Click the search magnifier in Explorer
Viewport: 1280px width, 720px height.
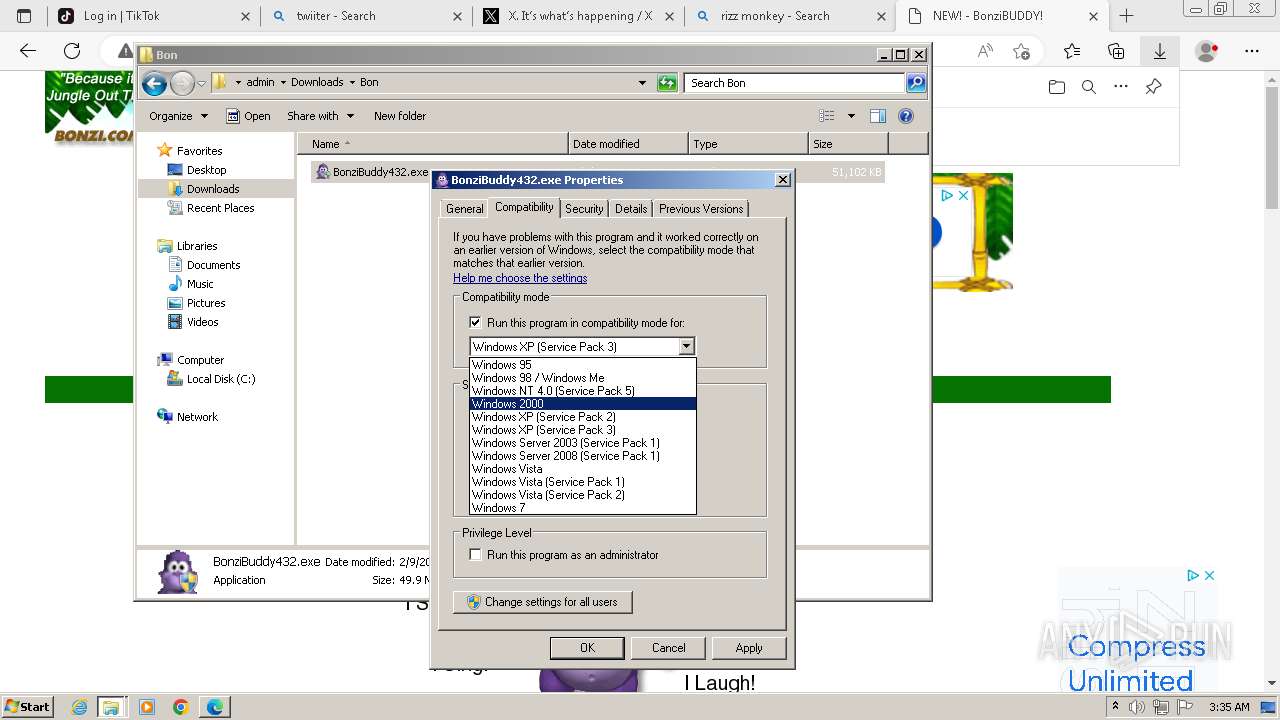916,83
